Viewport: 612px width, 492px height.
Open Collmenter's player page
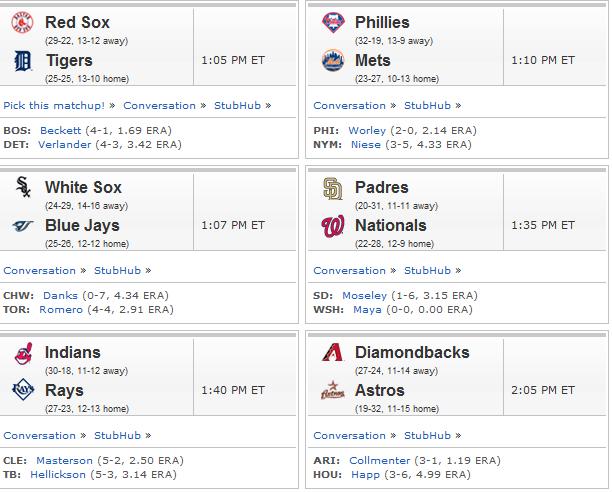pos(379,460)
